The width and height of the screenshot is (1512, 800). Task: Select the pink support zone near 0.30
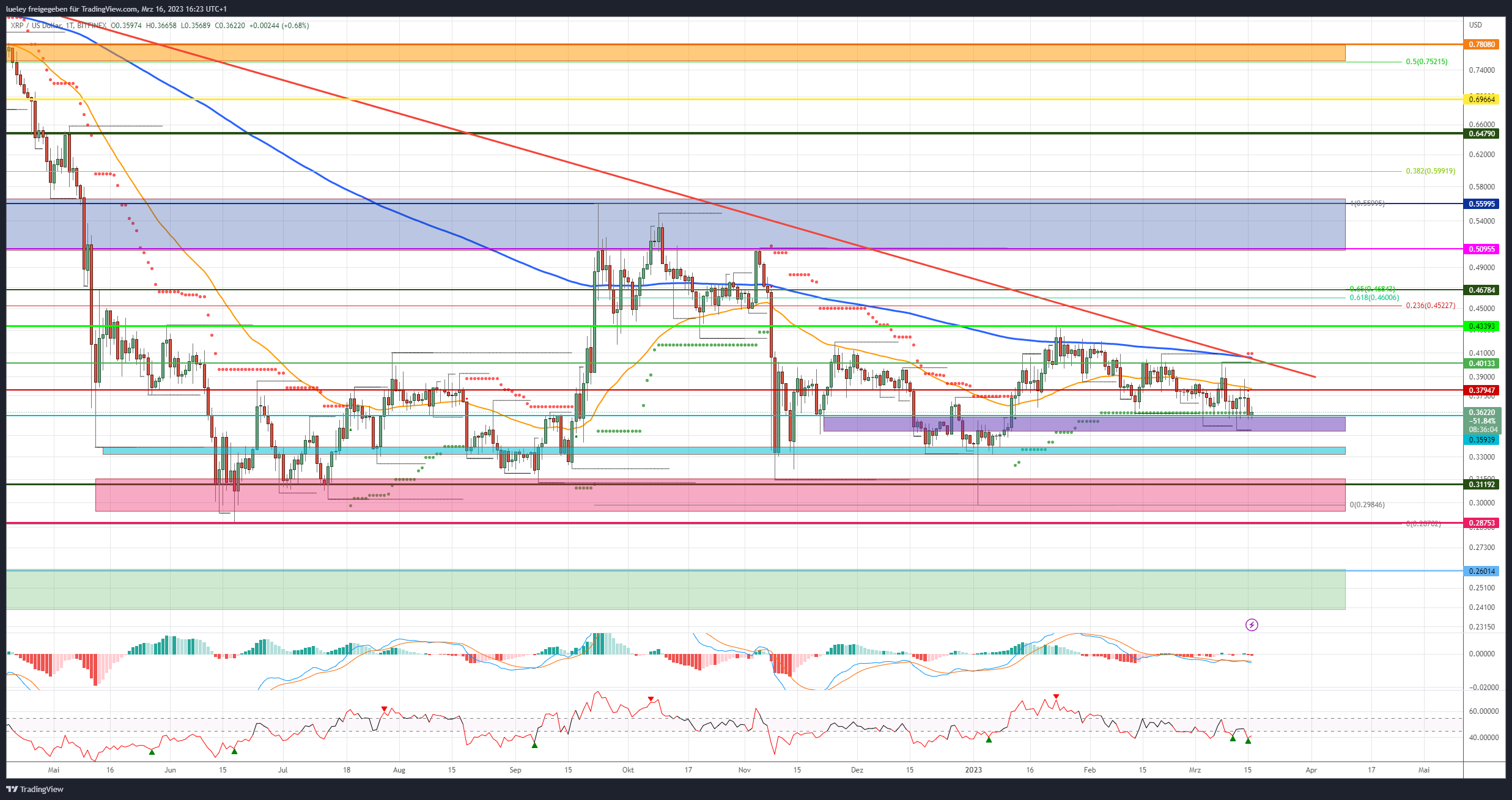click(720, 495)
